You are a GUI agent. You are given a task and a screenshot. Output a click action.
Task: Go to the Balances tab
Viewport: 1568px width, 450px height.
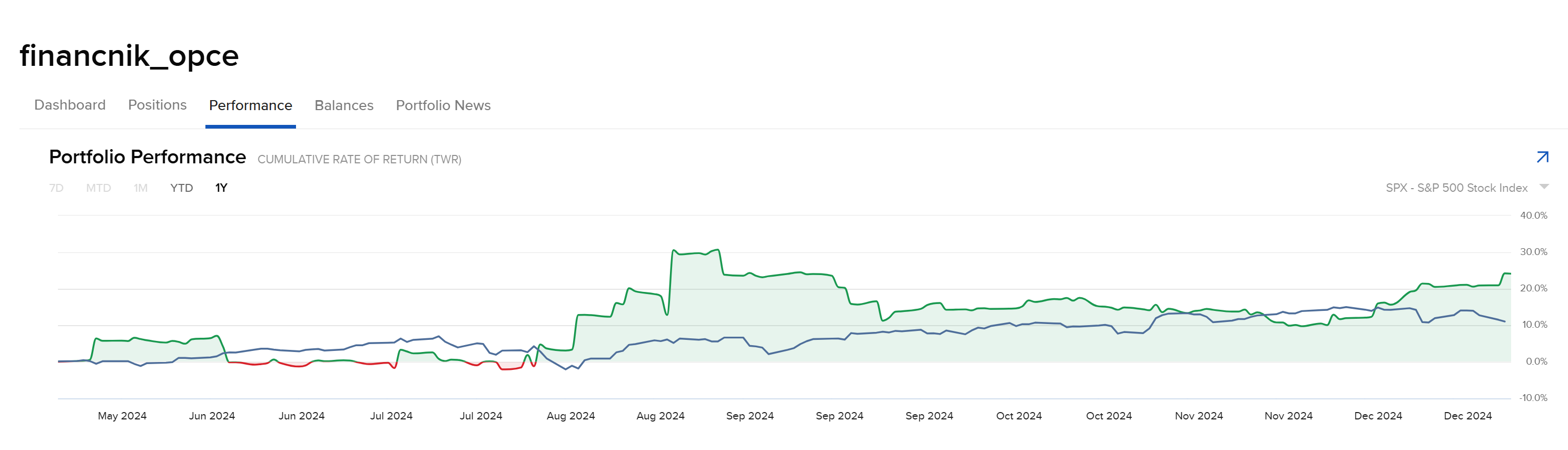click(344, 105)
